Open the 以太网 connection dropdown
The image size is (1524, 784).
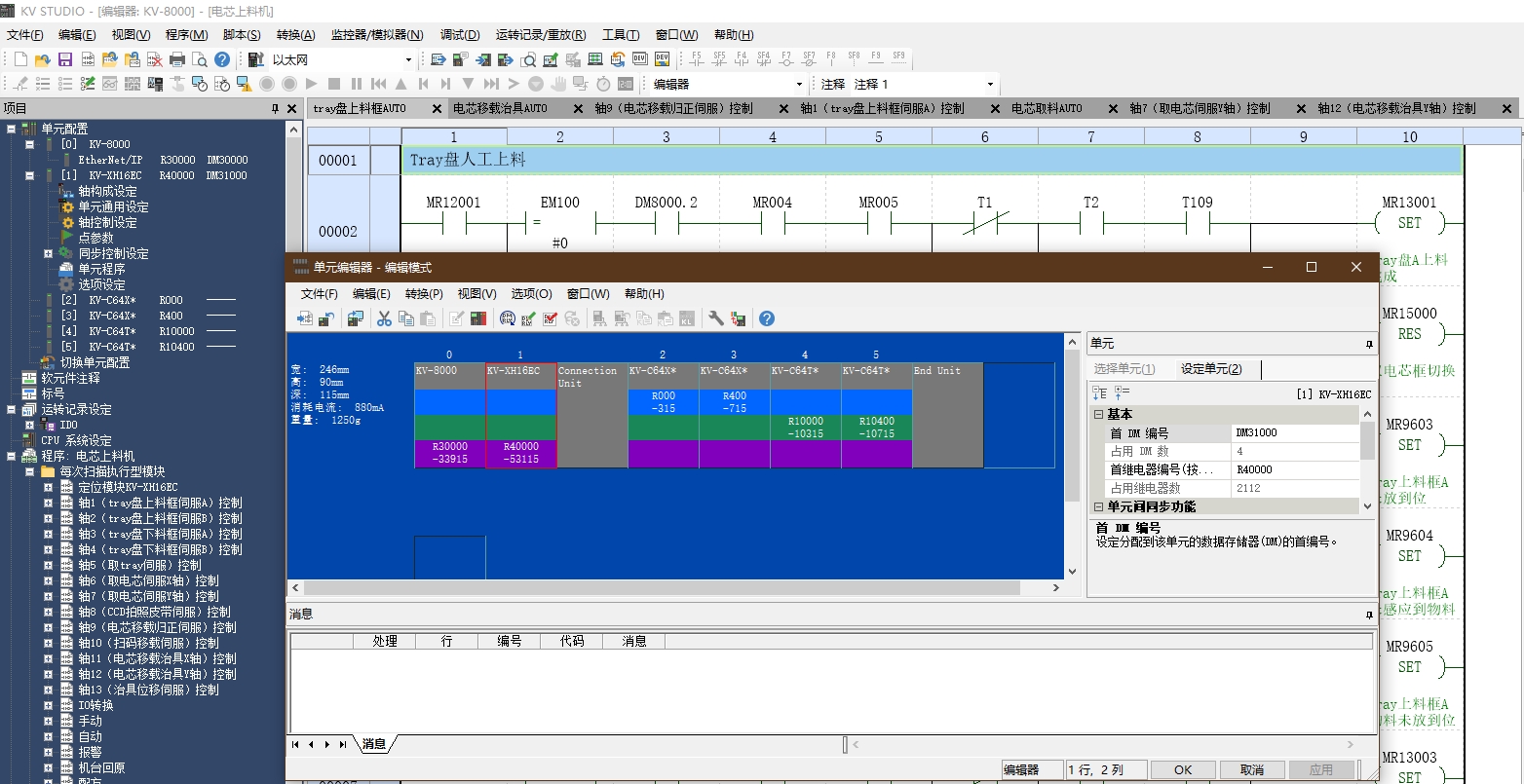(x=408, y=59)
